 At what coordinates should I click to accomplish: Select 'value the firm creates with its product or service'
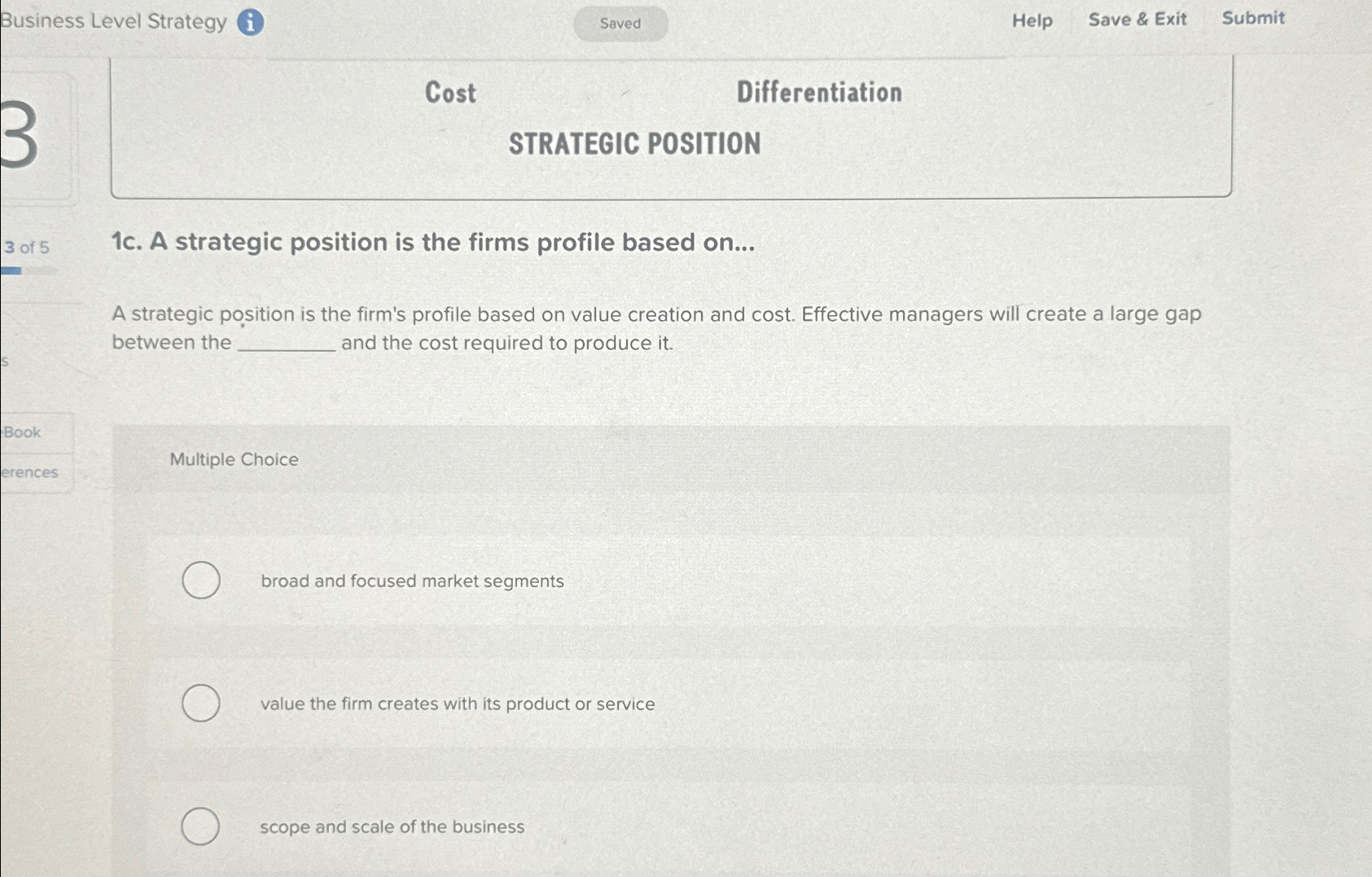200,704
